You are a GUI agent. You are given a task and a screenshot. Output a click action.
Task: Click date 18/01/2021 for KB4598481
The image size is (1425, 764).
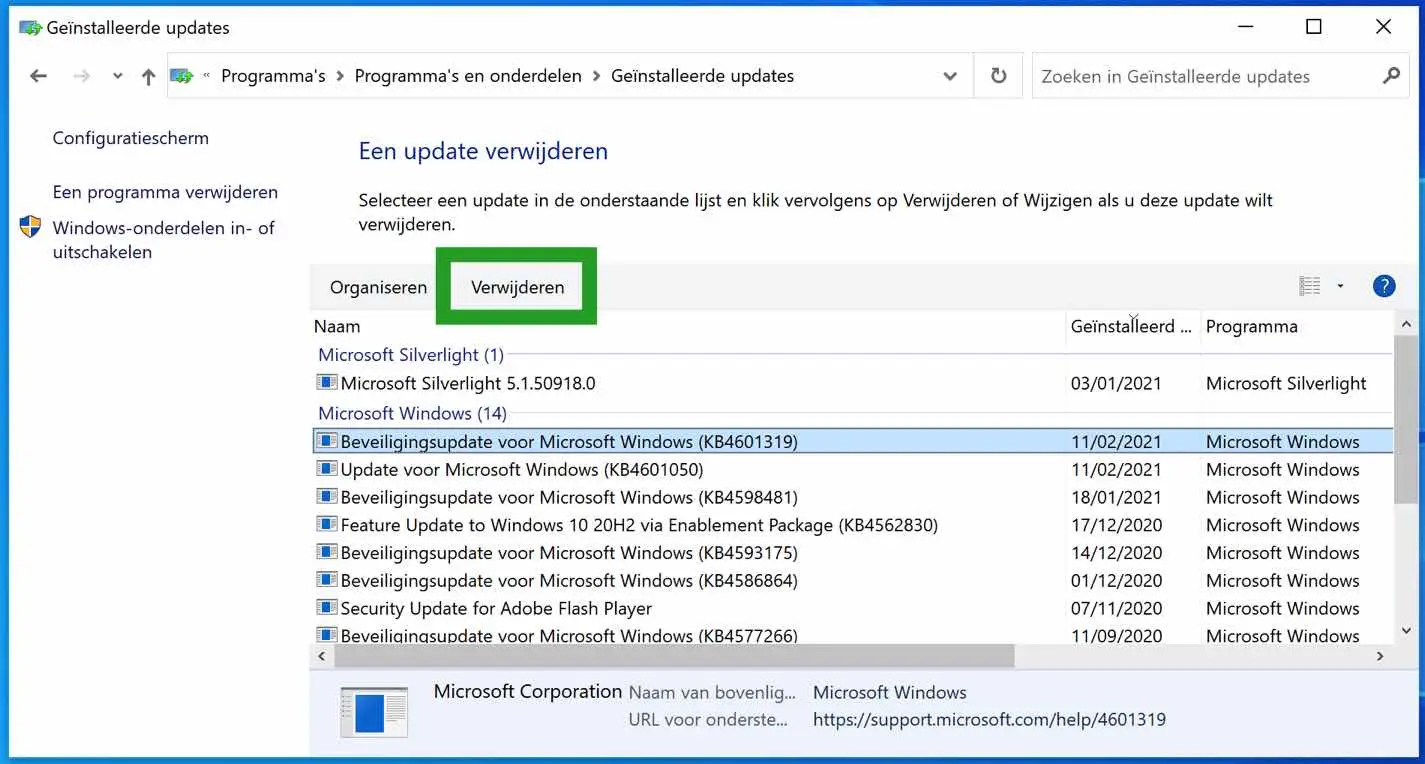tap(1116, 497)
